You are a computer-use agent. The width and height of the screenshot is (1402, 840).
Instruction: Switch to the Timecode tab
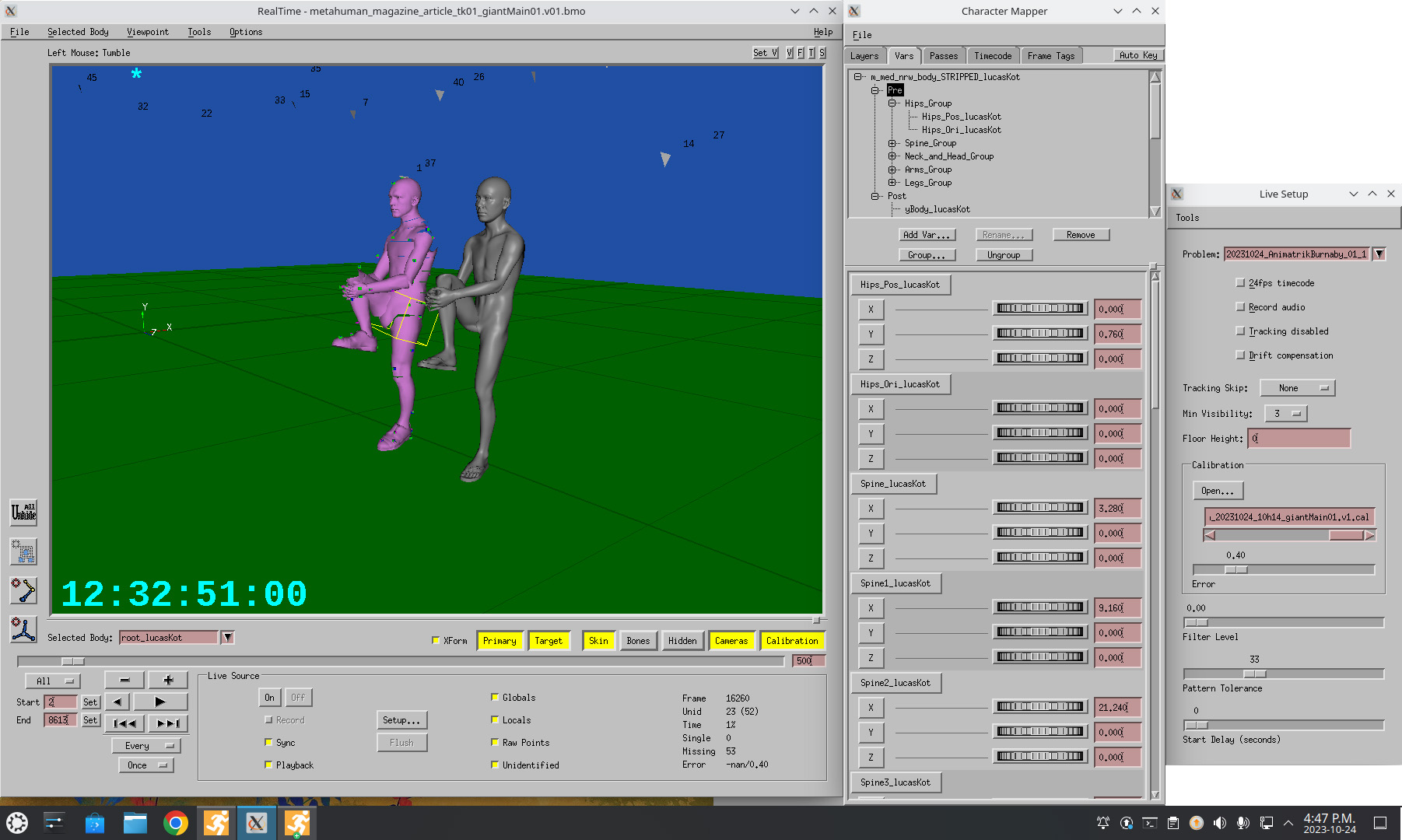click(992, 56)
